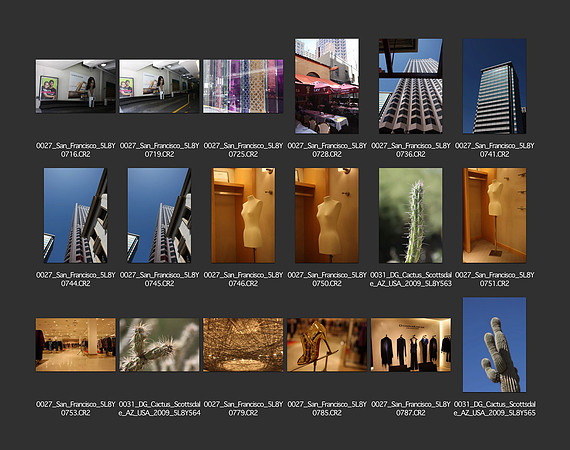Click filename text ending 0736.CR2
Viewport: 570px width, 450px height.
pos(410,150)
